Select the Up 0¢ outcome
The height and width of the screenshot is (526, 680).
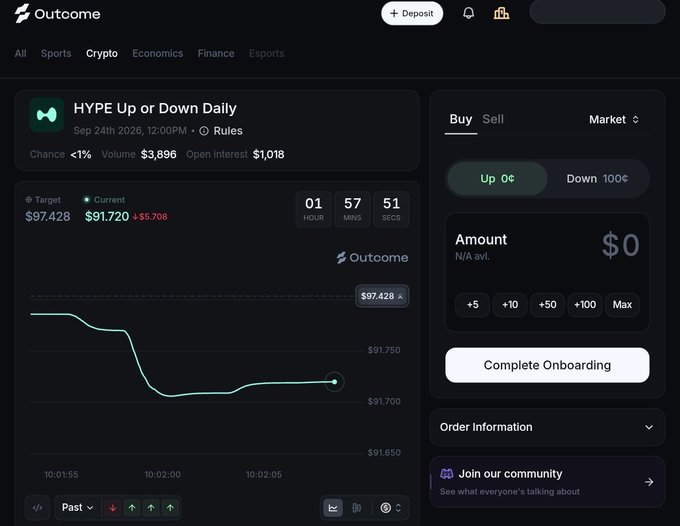497,179
